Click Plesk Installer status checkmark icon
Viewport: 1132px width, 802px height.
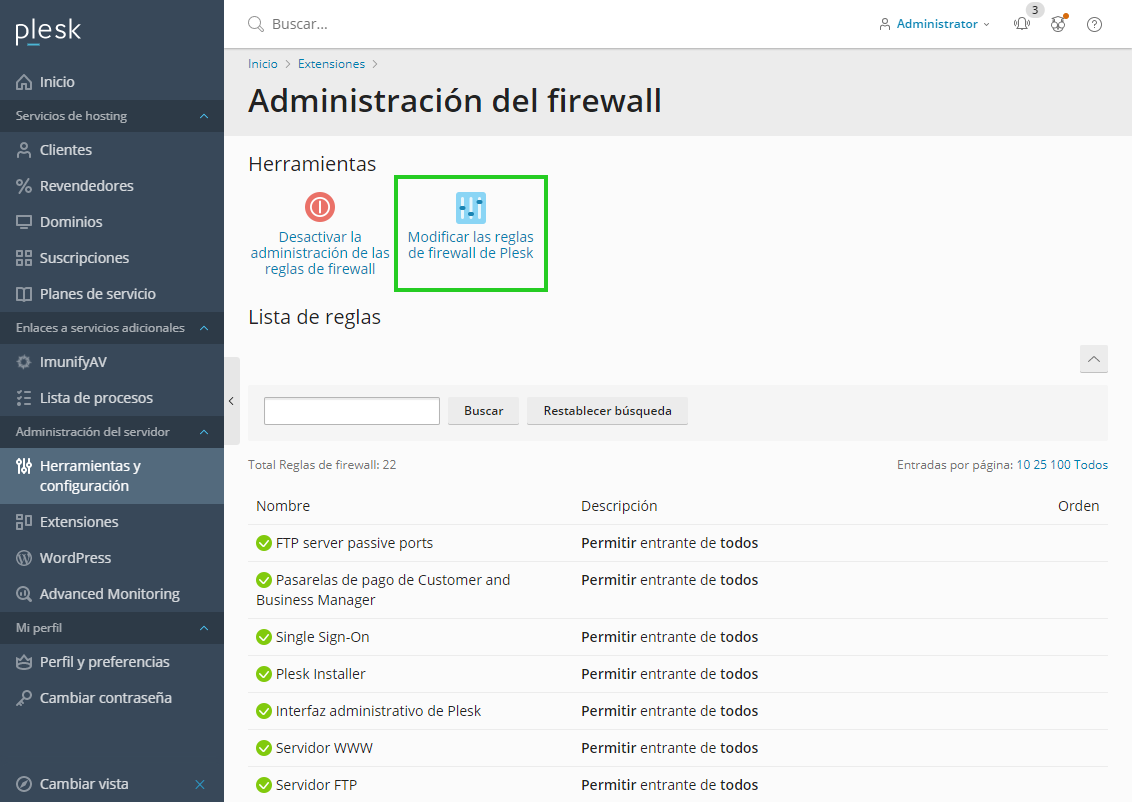pyautogui.click(x=264, y=674)
